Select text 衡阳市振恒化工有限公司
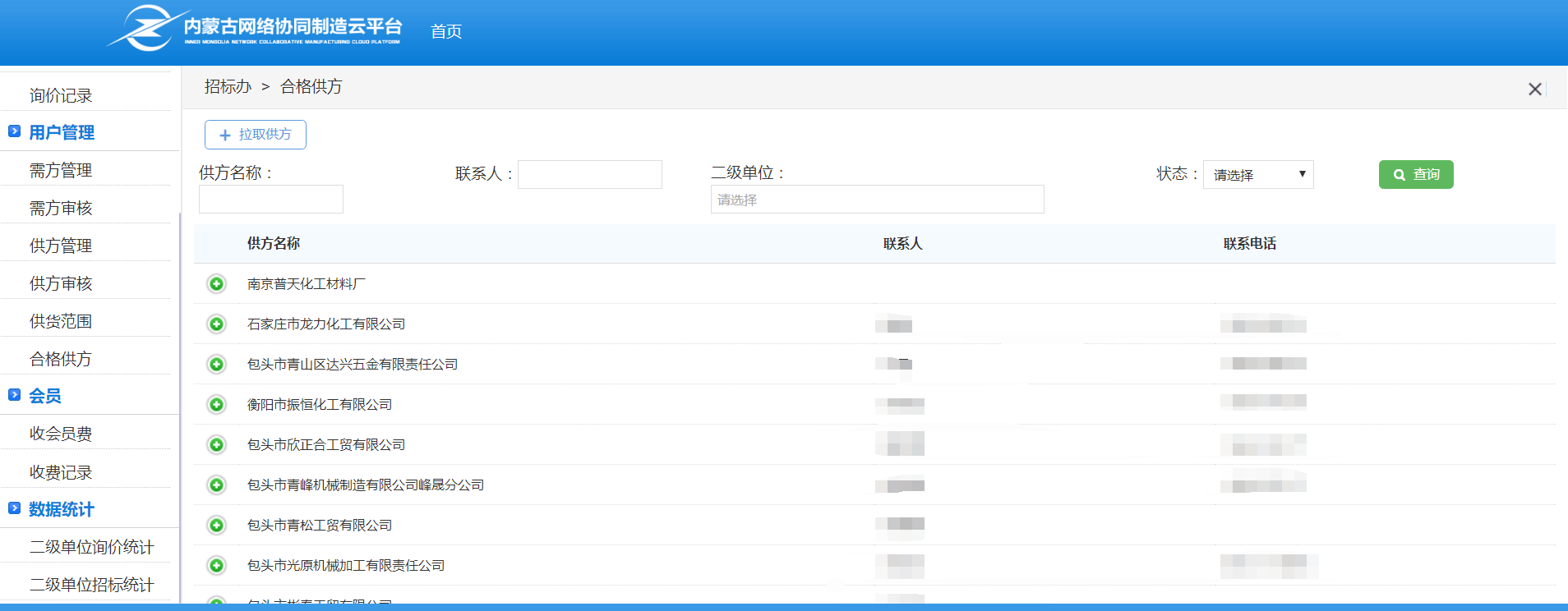Screen dimensions: 1568x611 tap(320, 405)
